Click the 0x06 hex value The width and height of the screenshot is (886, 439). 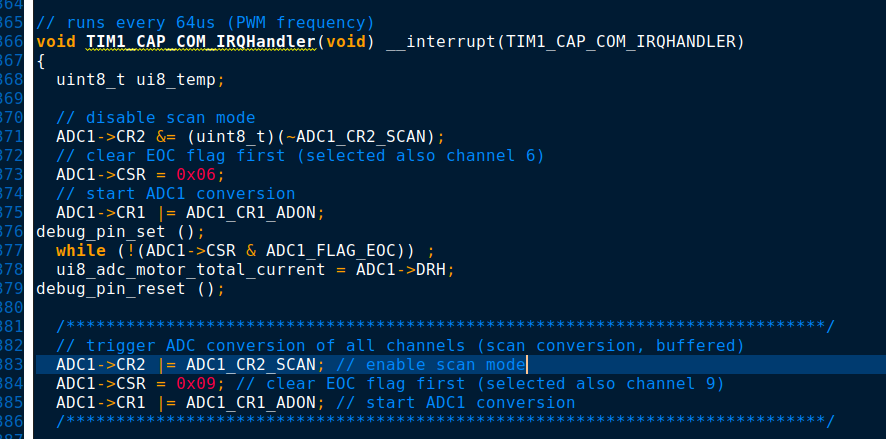[196, 175]
